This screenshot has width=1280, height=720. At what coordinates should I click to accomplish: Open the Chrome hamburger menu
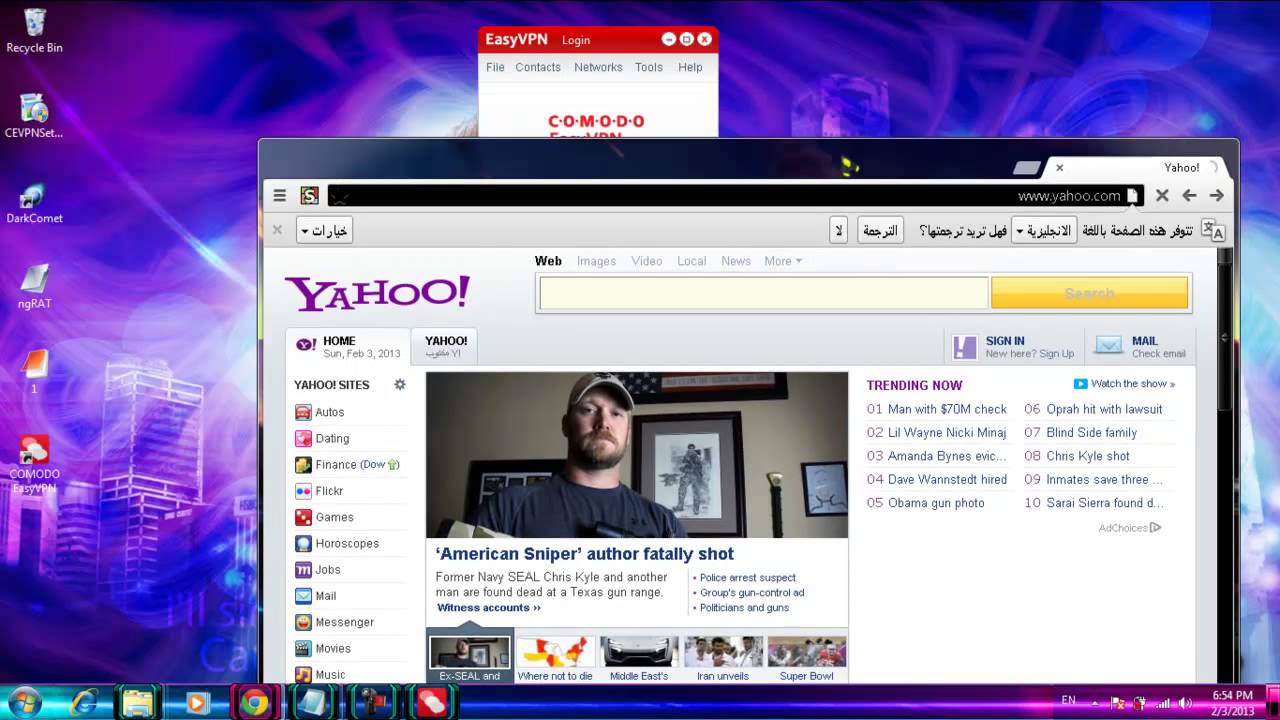(x=280, y=196)
